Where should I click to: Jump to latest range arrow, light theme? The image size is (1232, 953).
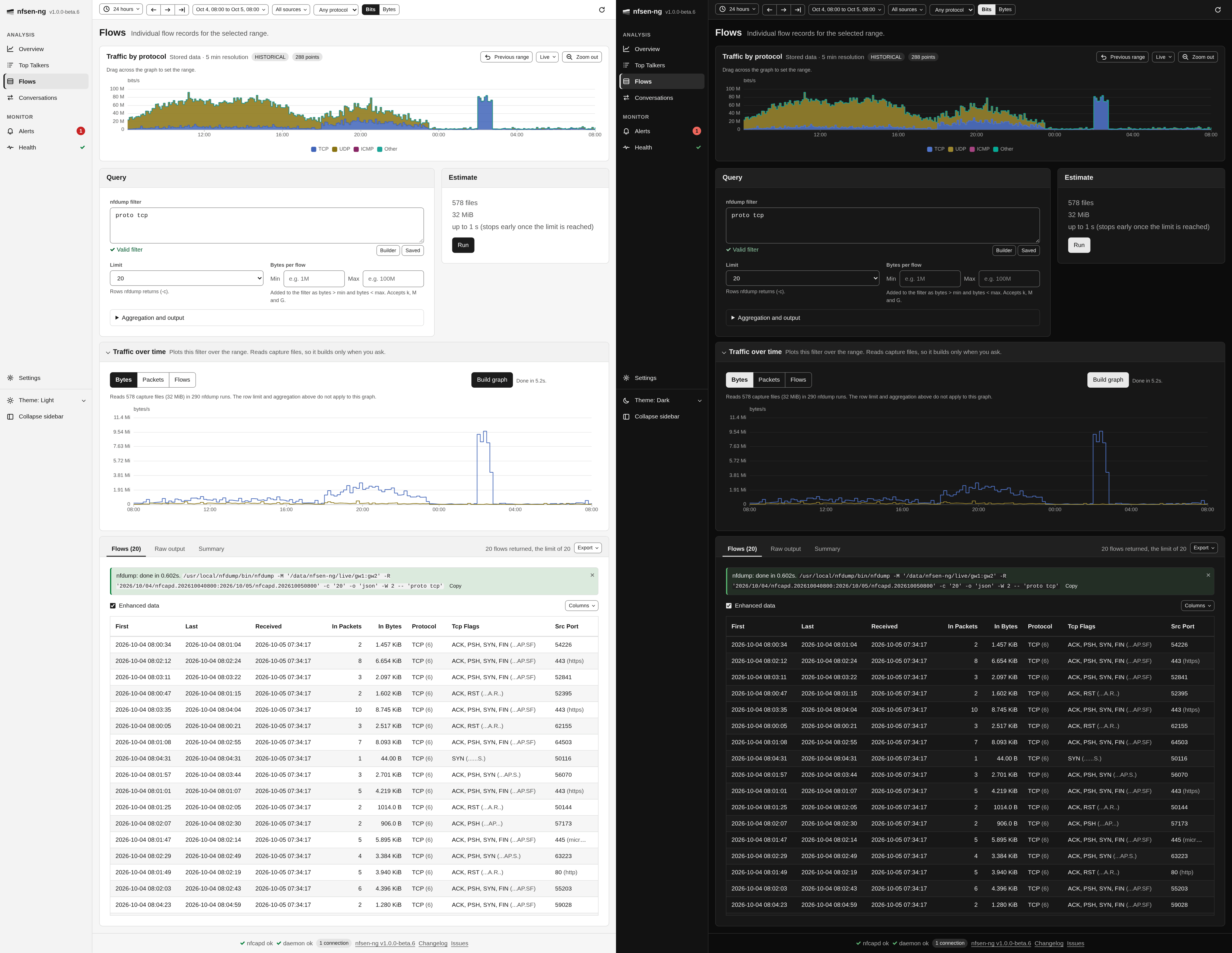(182, 10)
